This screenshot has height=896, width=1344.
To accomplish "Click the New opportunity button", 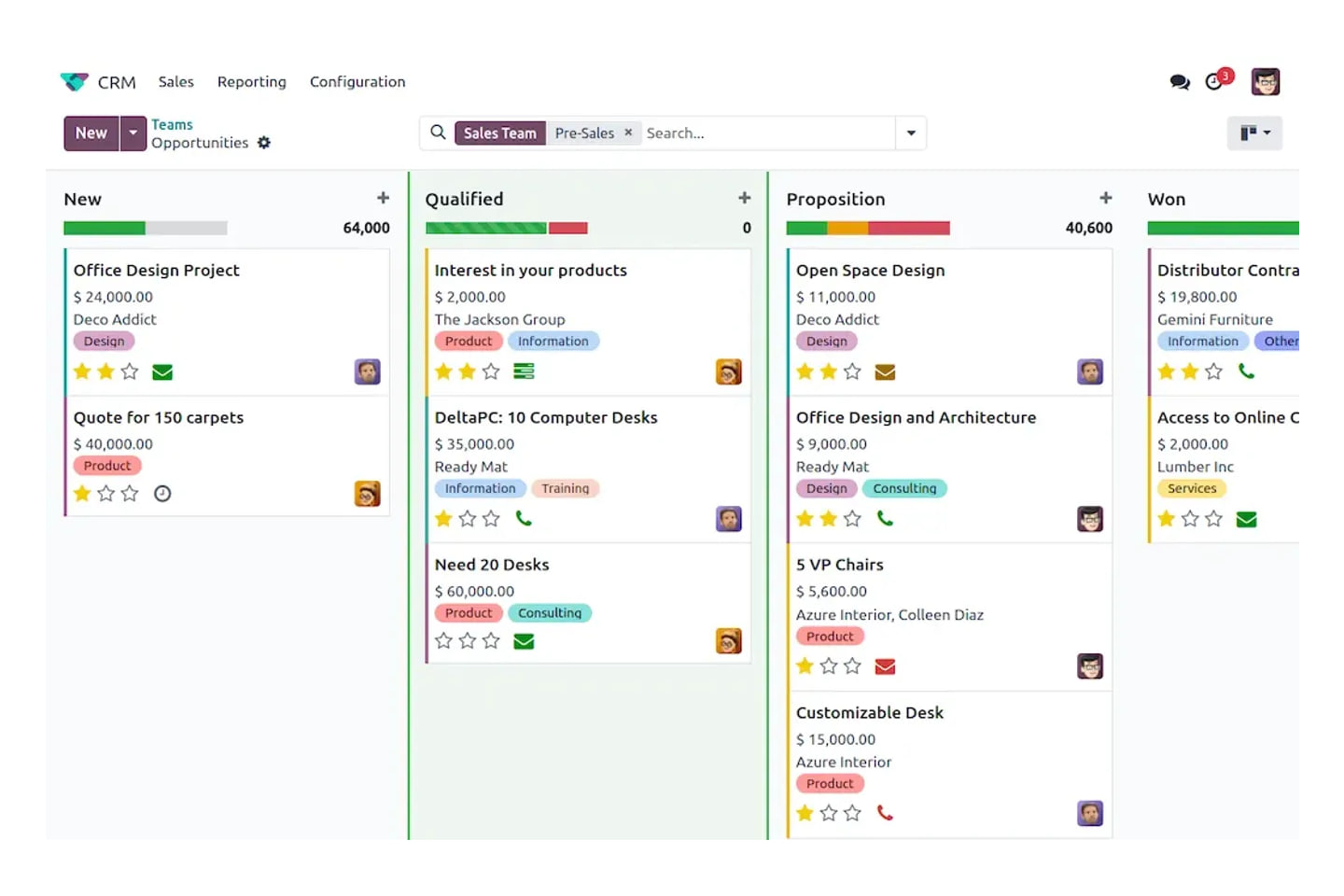I will 91,133.
